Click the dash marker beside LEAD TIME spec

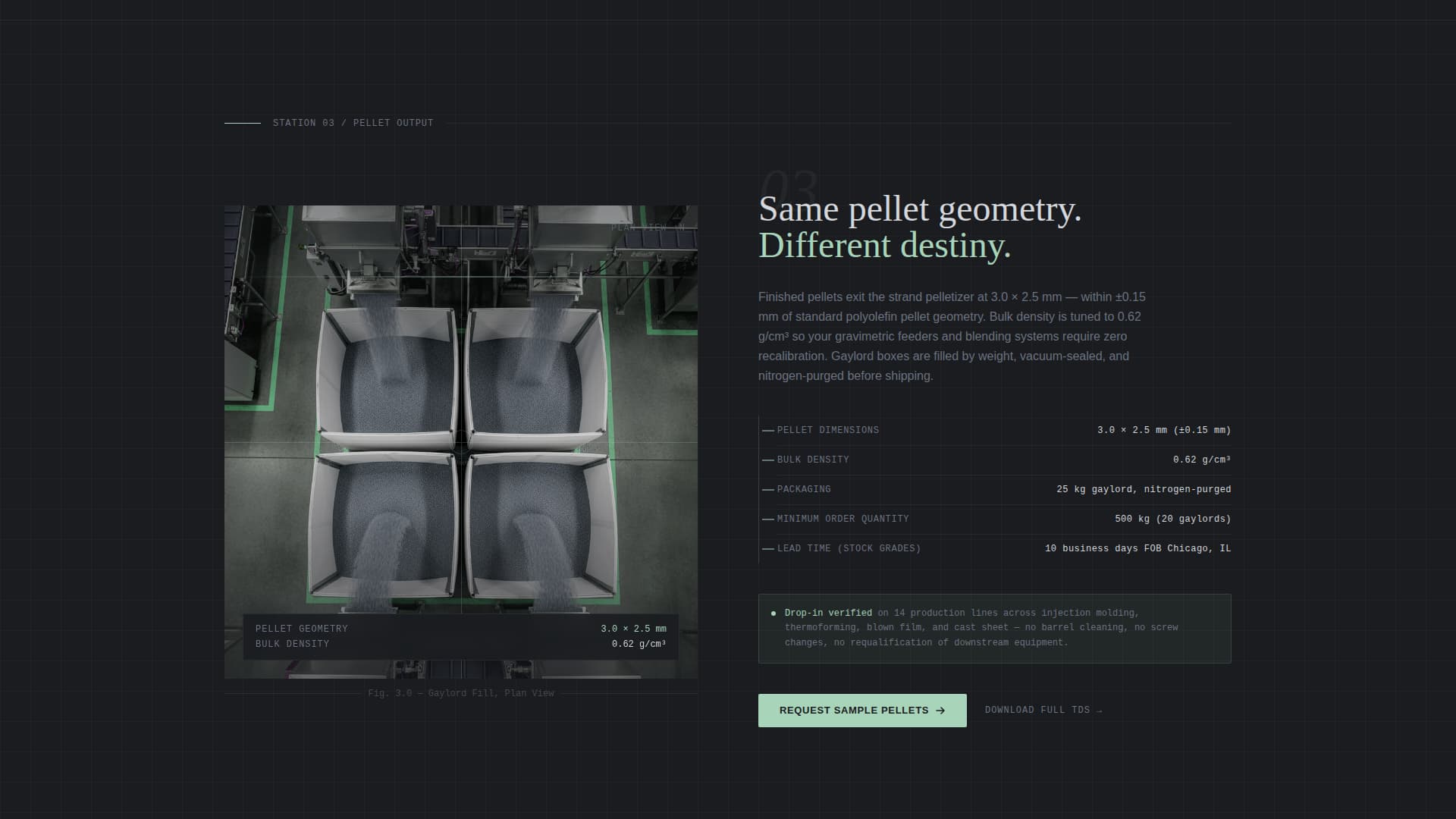[x=767, y=548]
